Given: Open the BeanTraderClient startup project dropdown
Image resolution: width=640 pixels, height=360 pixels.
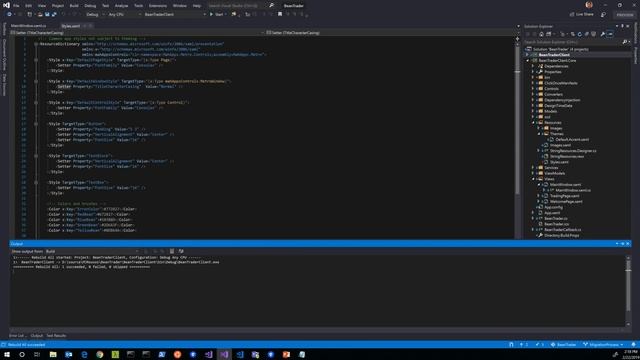Looking at the screenshot, I should coord(175,14).
